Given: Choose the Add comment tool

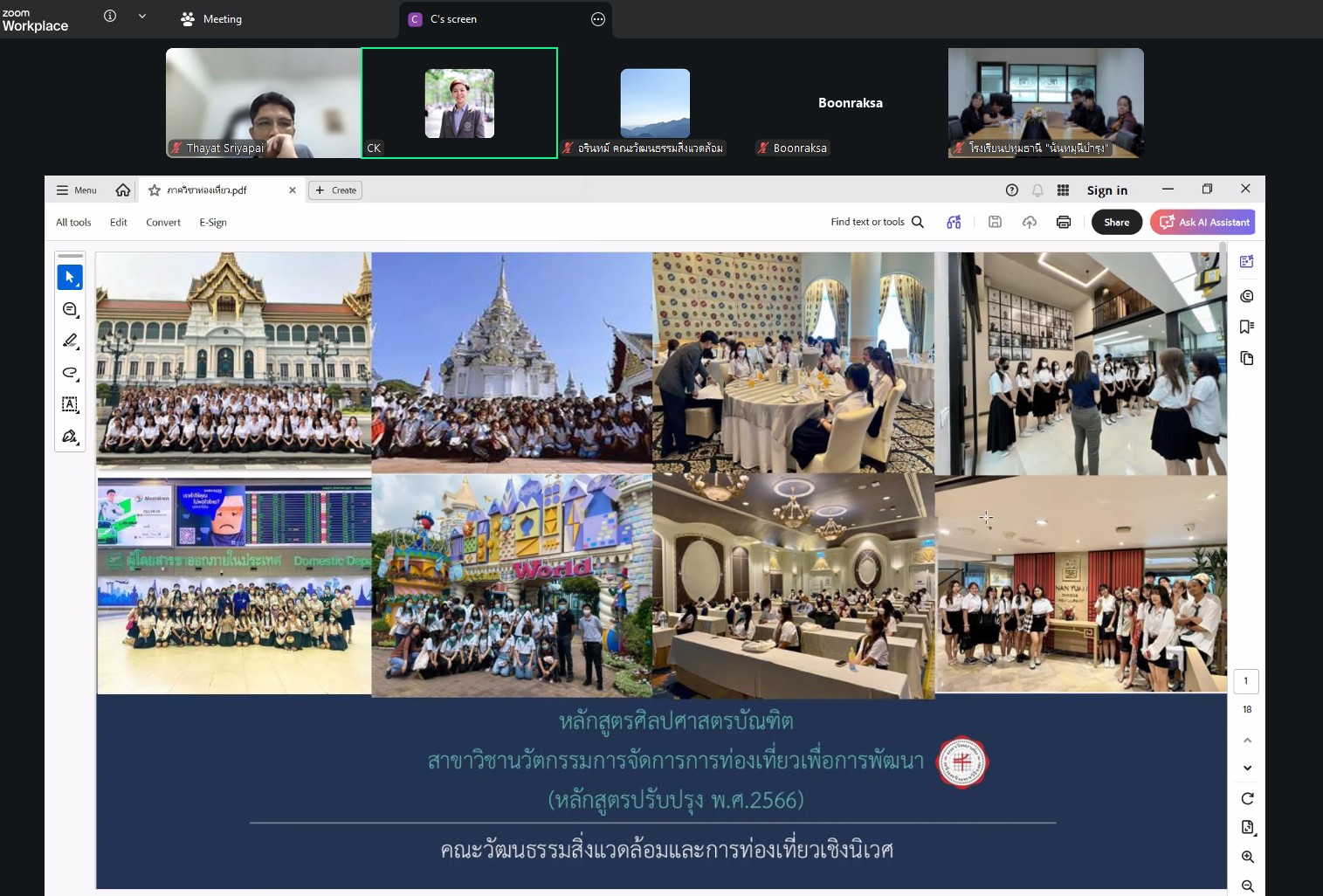Looking at the screenshot, I should 70,309.
